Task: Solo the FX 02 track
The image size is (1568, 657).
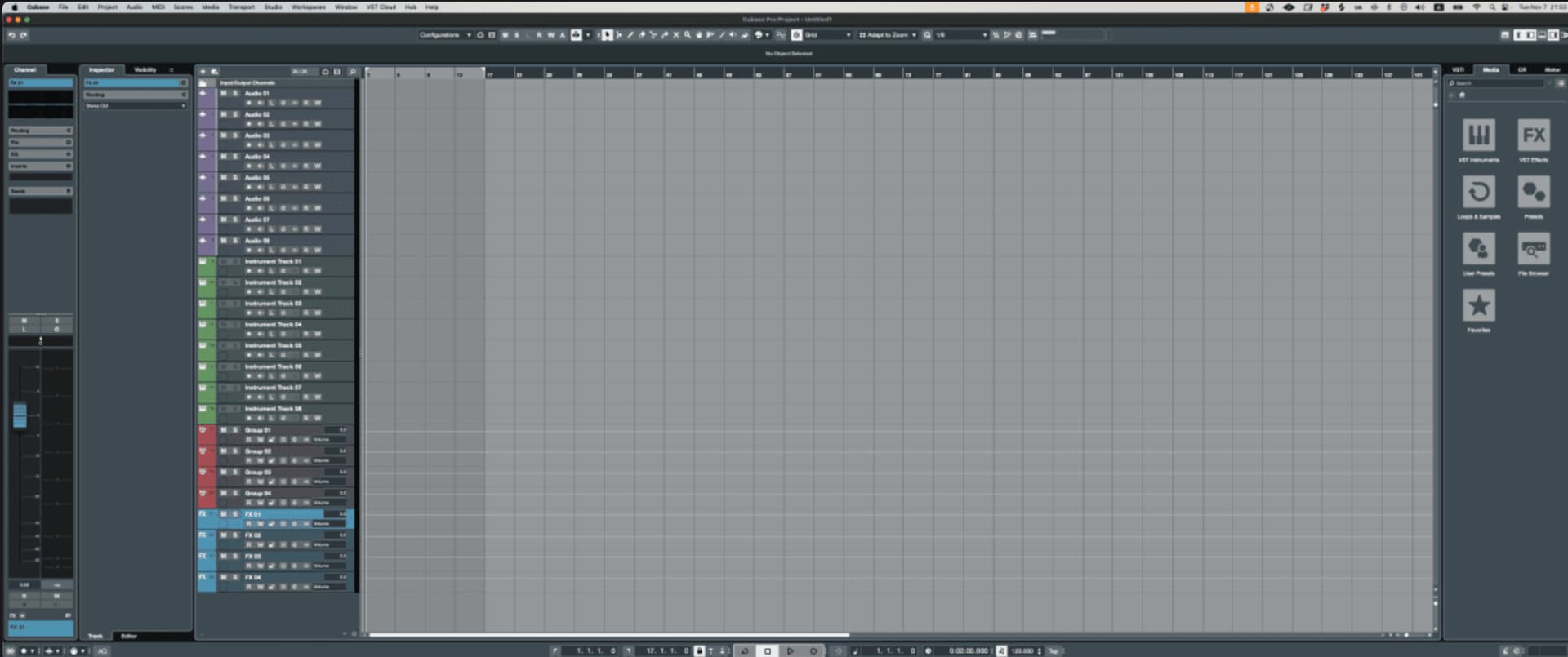Action: 235,535
